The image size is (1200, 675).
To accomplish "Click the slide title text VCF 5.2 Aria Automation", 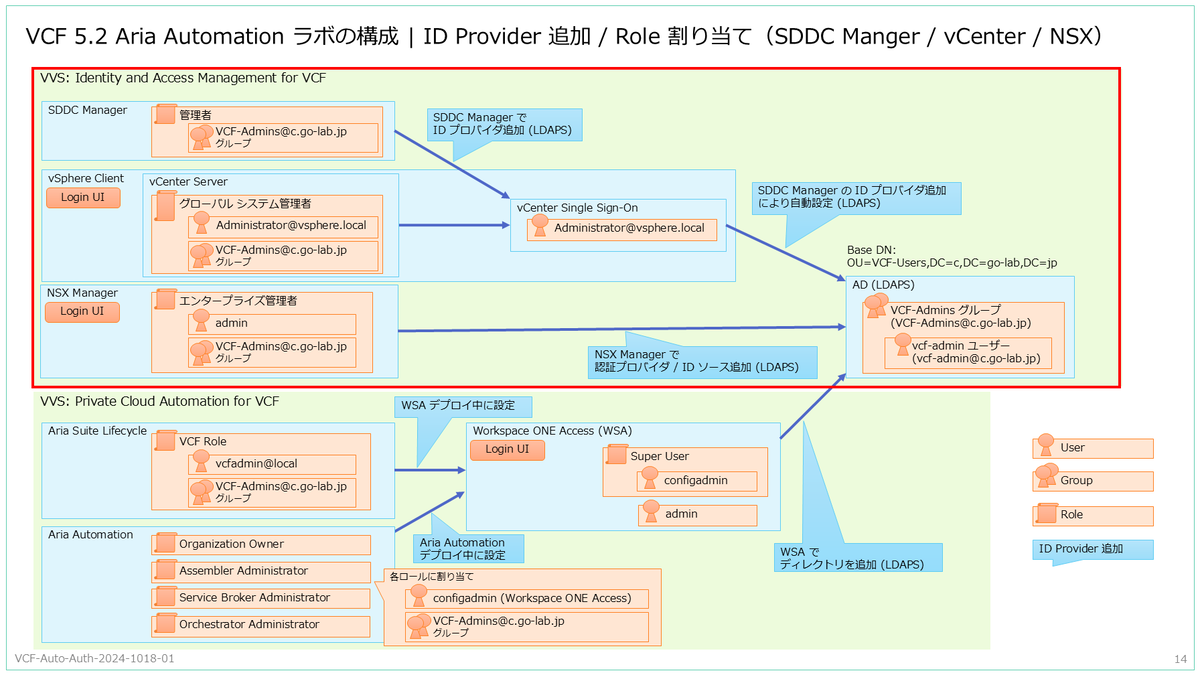I will coord(157,37).
